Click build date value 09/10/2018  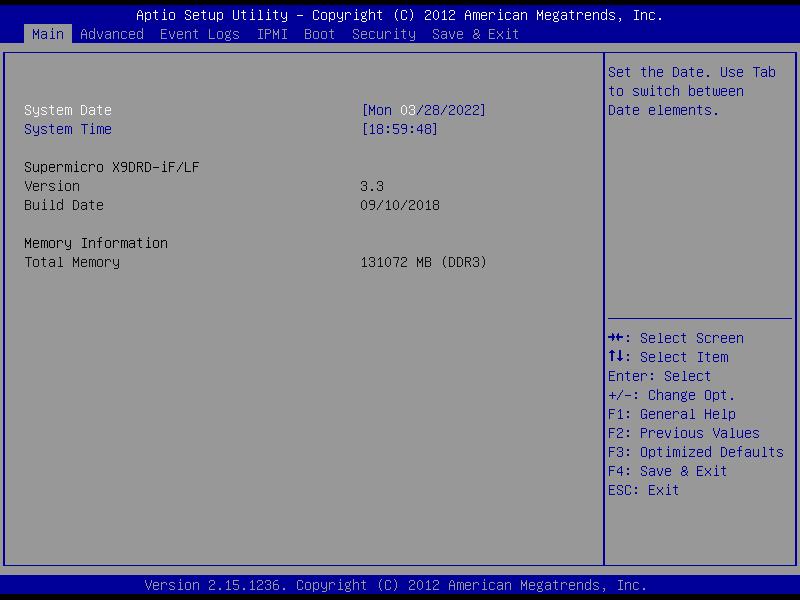pyautogui.click(x=400, y=205)
